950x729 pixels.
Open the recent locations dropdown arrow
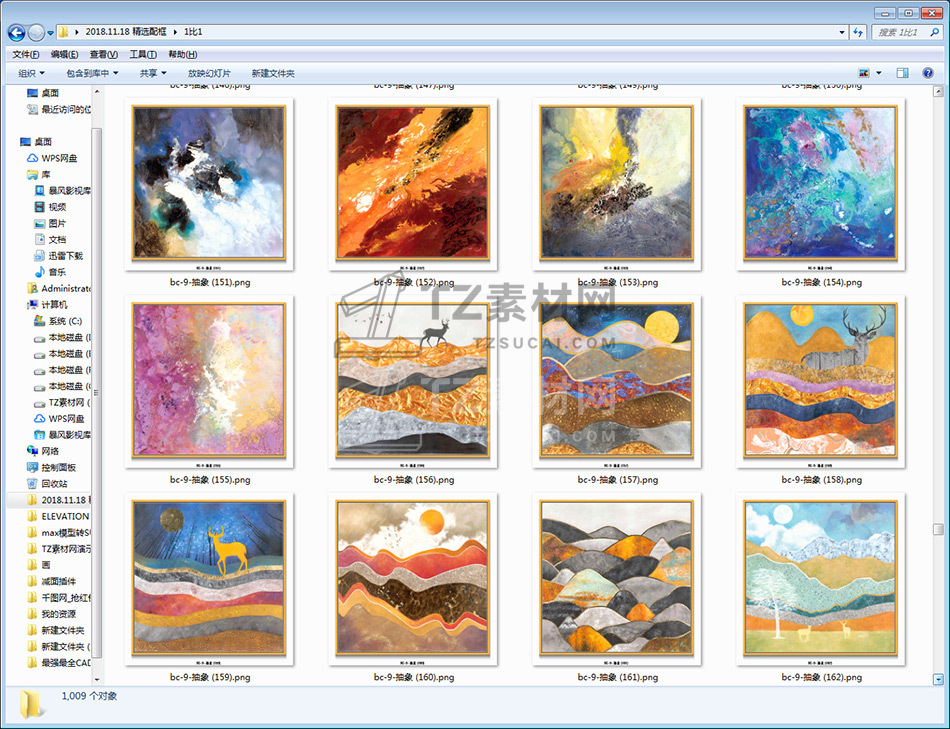[51, 32]
